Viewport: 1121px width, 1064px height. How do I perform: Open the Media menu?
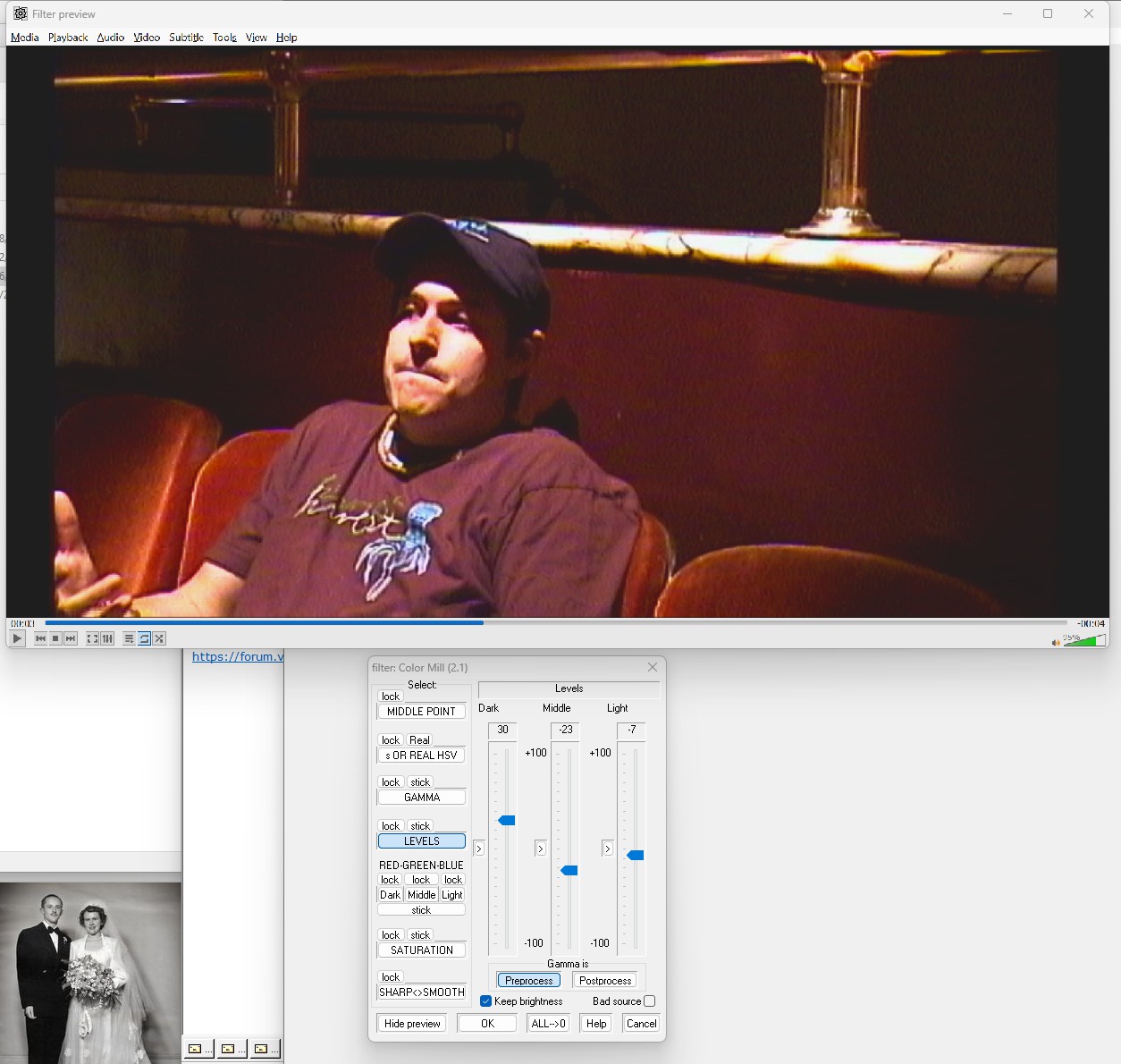(x=24, y=38)
